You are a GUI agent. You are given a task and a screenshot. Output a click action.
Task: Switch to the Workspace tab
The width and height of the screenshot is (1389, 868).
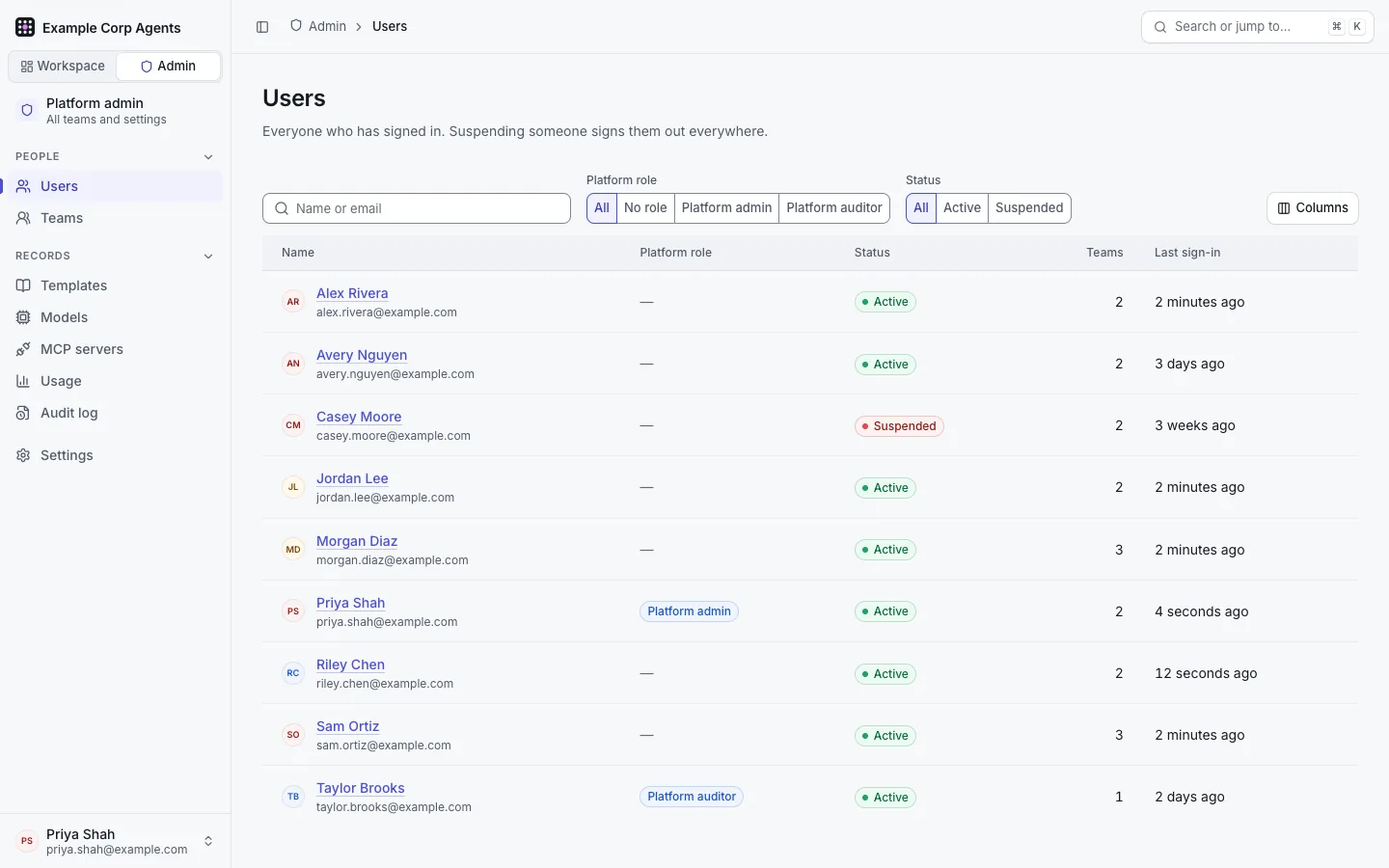point(63,67)
